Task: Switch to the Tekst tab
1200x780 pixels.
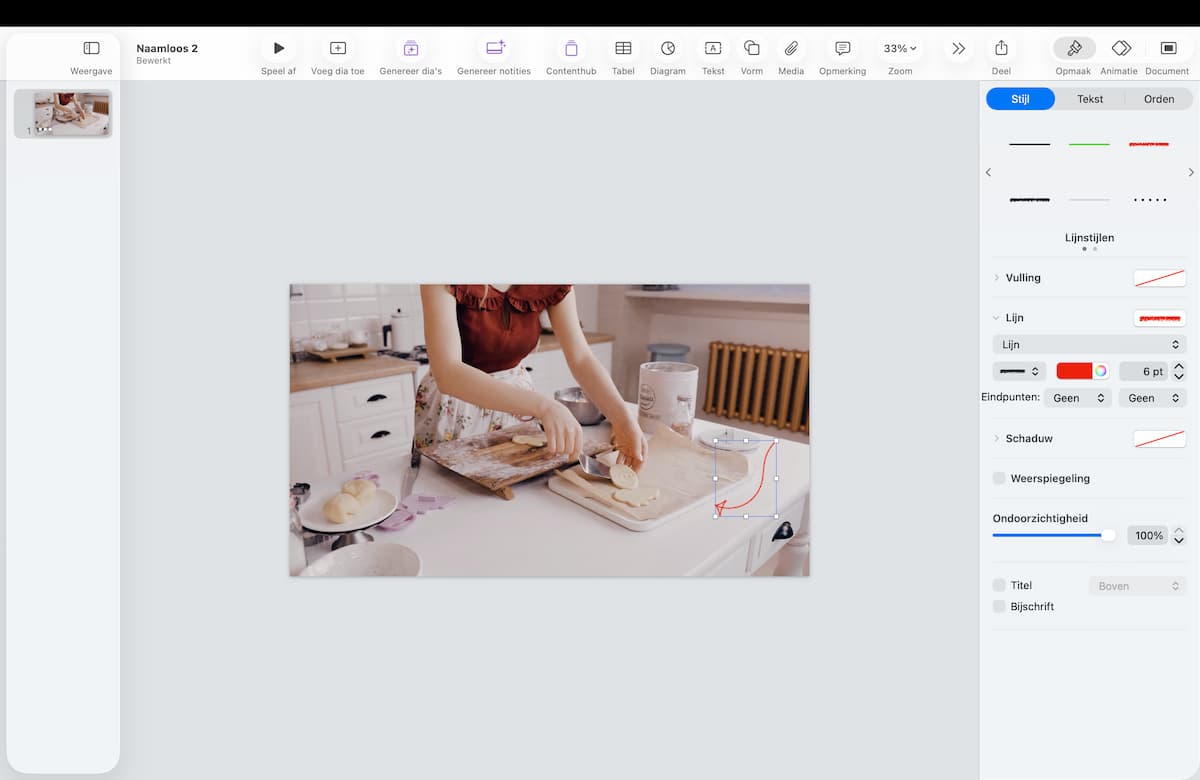Action: click(1090, 99)
